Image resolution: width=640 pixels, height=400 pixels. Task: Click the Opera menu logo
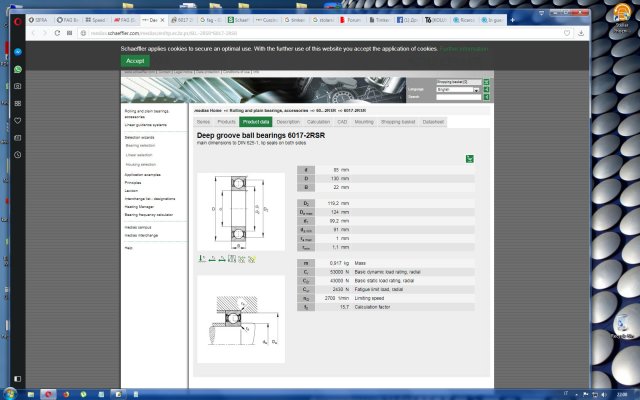(18, 21)
